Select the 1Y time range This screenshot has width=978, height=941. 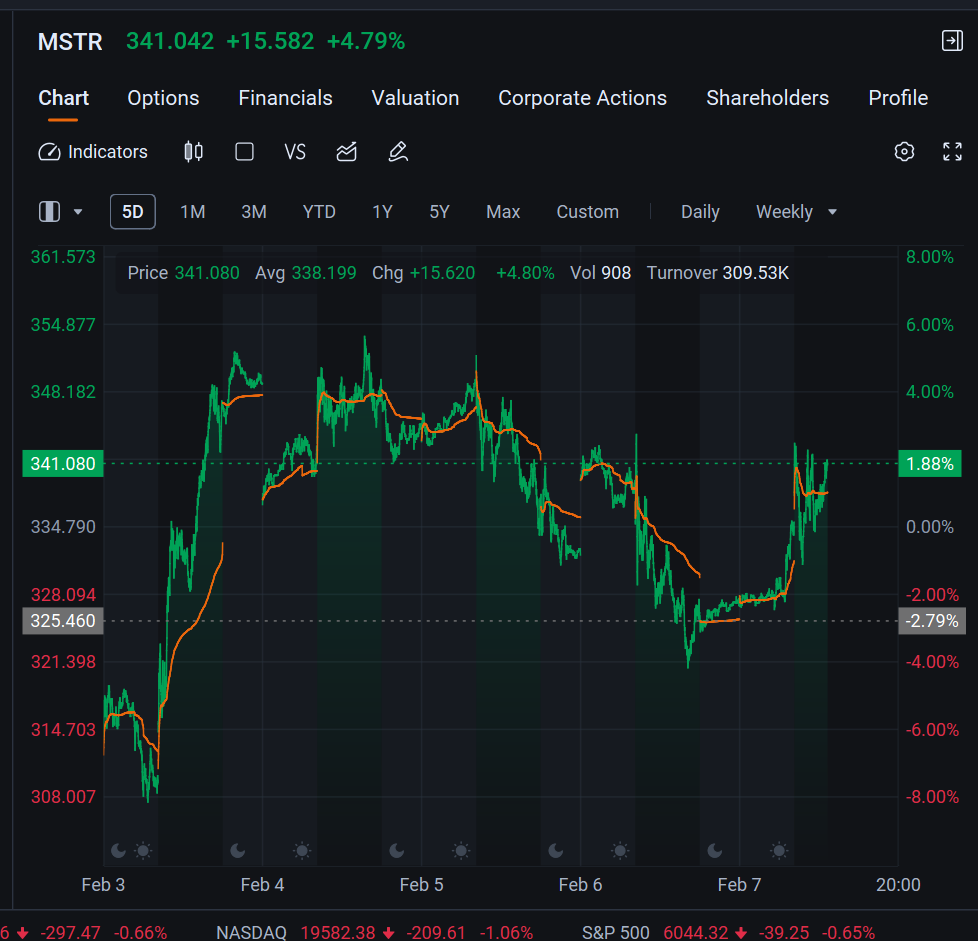382,212
